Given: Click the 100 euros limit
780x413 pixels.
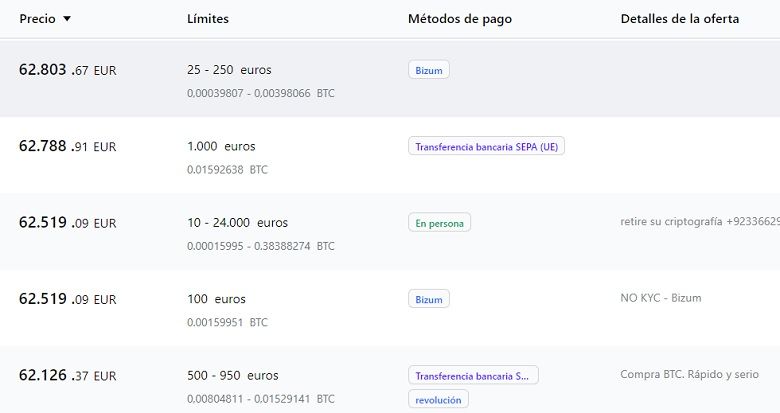Looking at the screenshot, I should point(216,299).
